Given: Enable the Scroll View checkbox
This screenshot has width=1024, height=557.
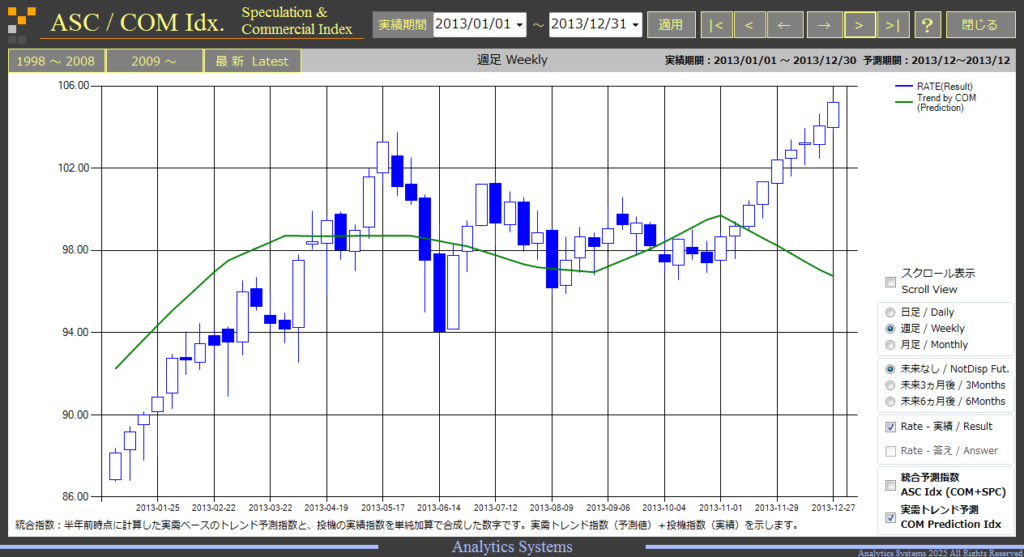Looking at the screenshot, I should [890, 282].
